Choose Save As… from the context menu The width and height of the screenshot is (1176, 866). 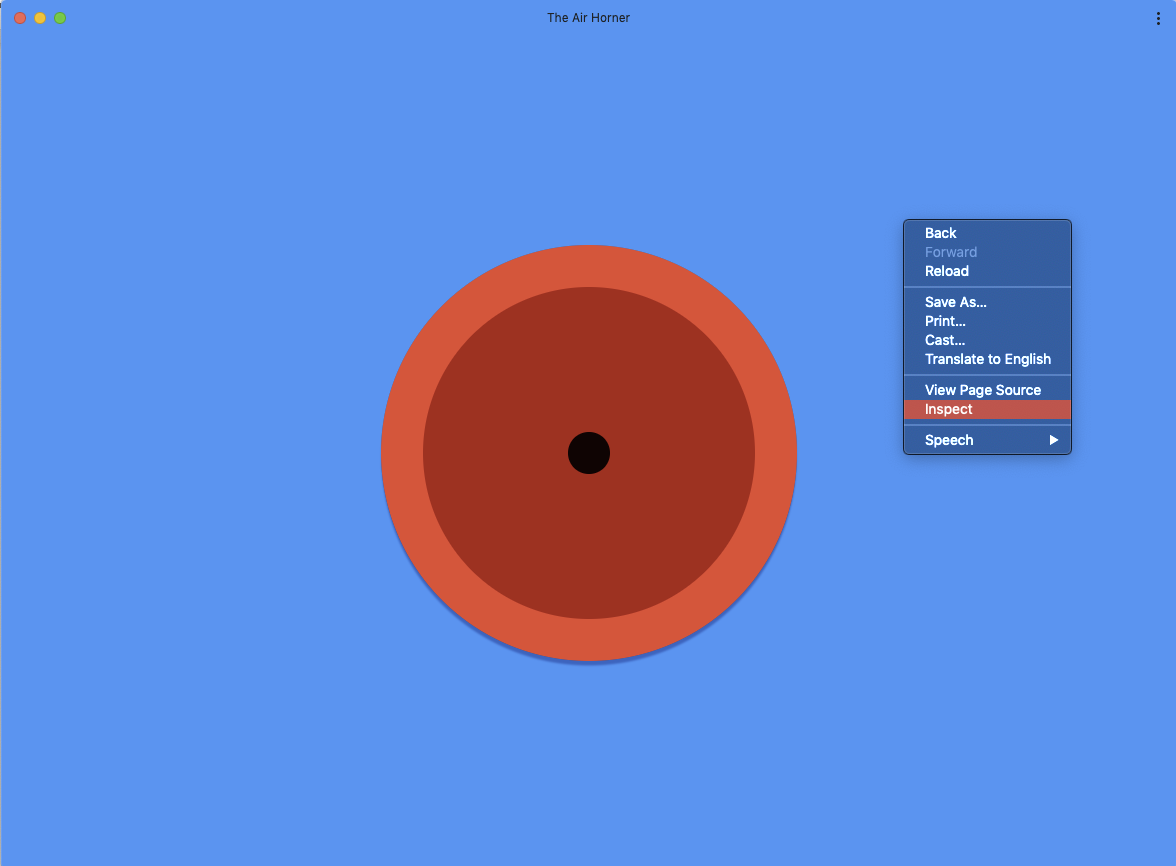pos(955,302)
